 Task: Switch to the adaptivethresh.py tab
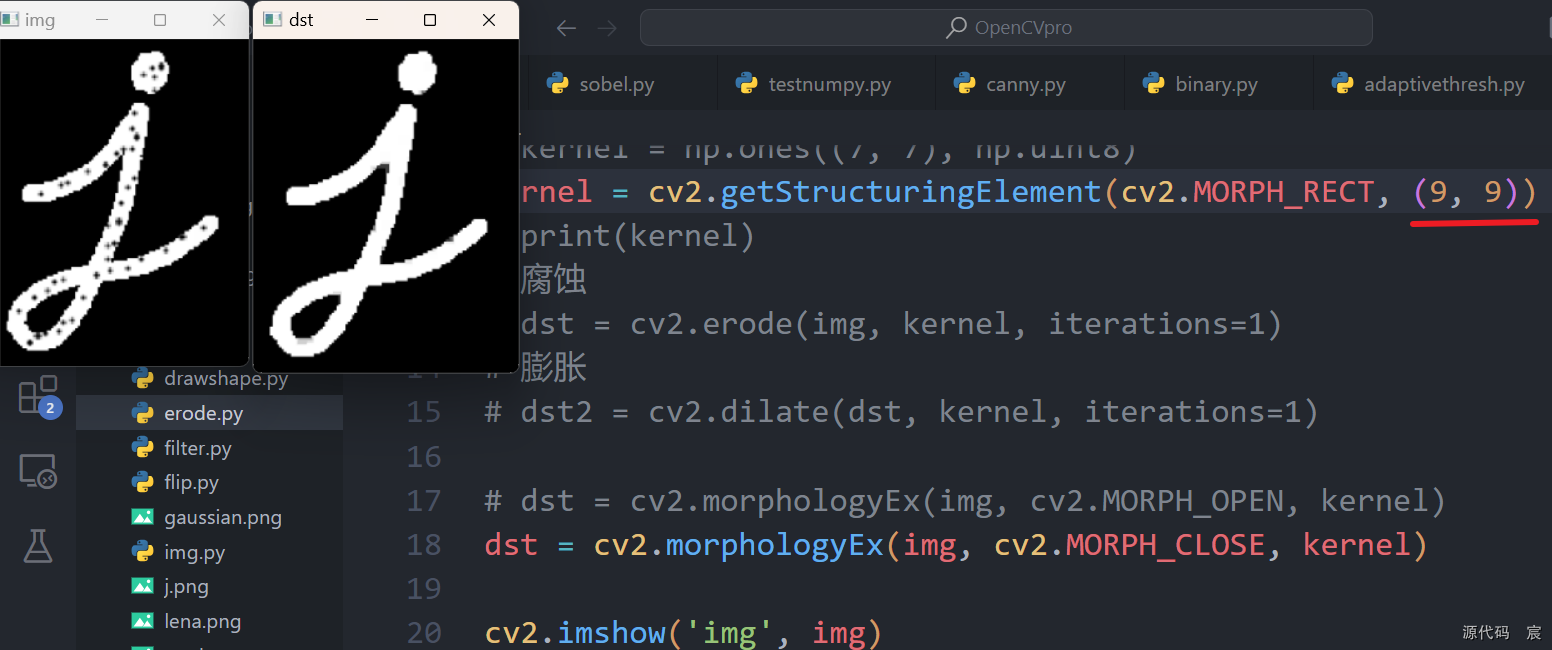1430,84
